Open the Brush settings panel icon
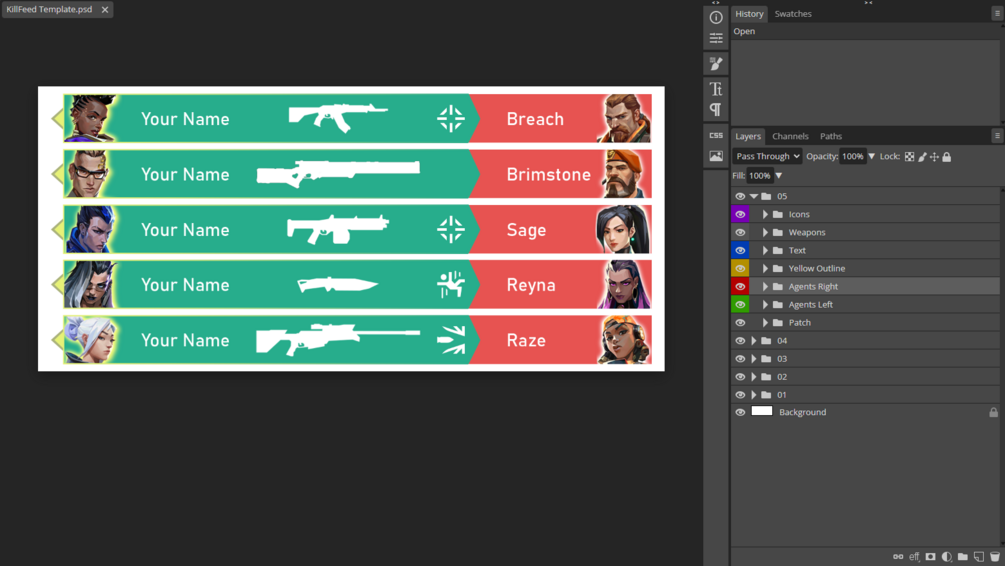Viewport: 1005px width, 566px height. click(716, 63)
